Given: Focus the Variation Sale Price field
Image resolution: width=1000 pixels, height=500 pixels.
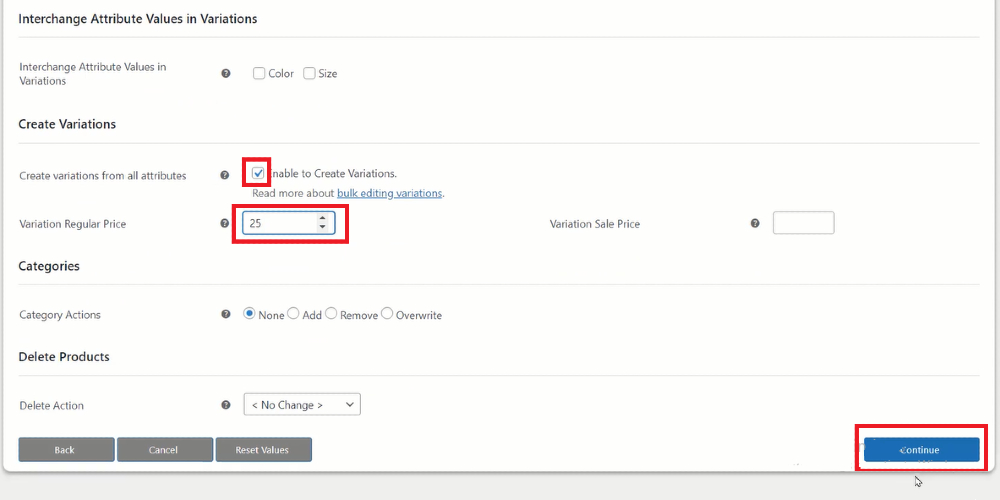Looking at the screenshot, I should 804,223.
